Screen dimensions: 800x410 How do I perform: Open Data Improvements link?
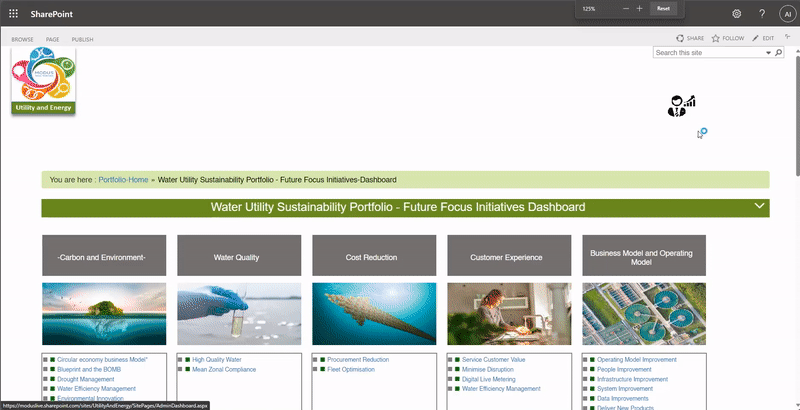[x=622, y=398]
